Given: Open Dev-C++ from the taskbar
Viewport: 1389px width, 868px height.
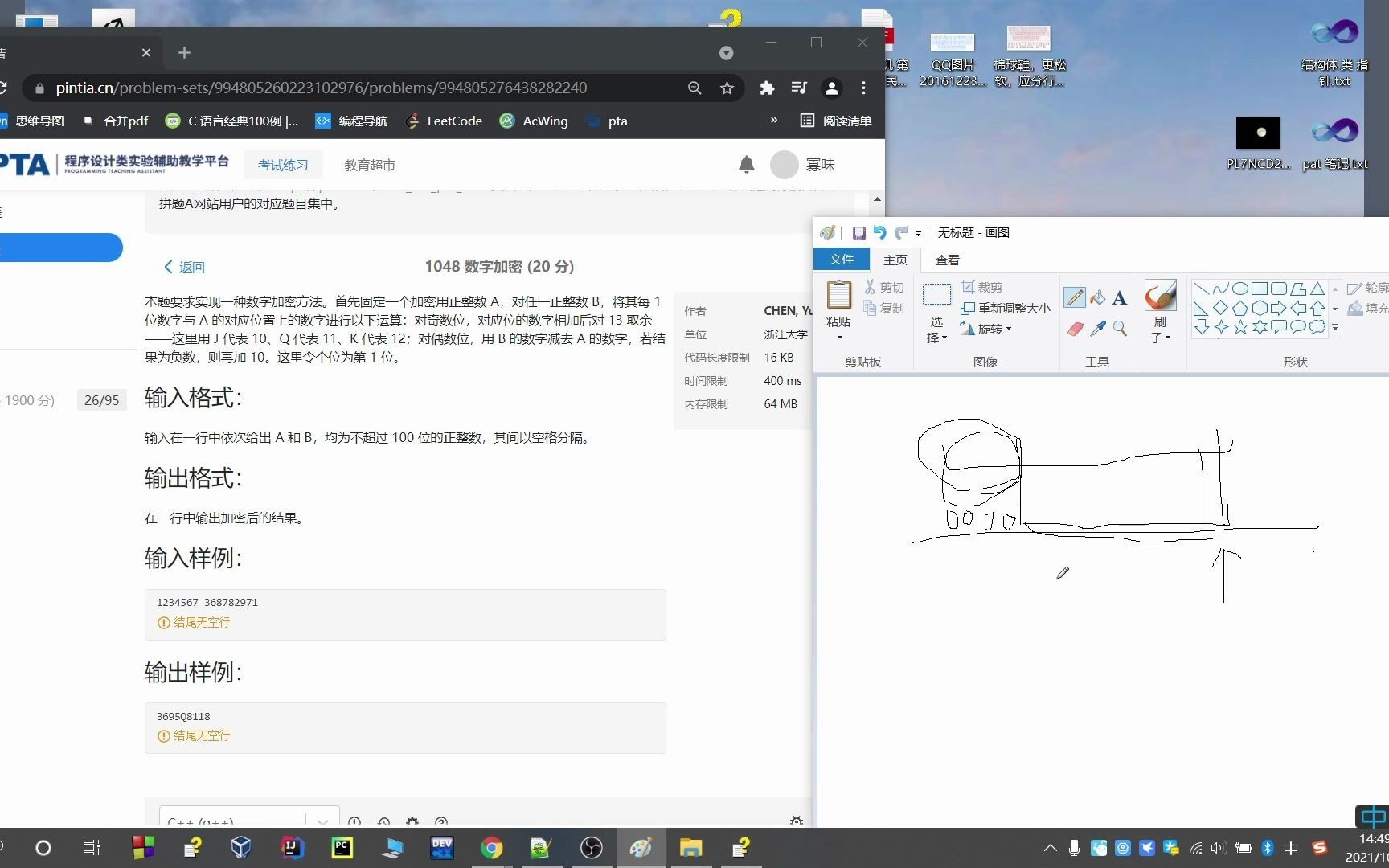Looking at the screenshot, I should coord(442,848).
